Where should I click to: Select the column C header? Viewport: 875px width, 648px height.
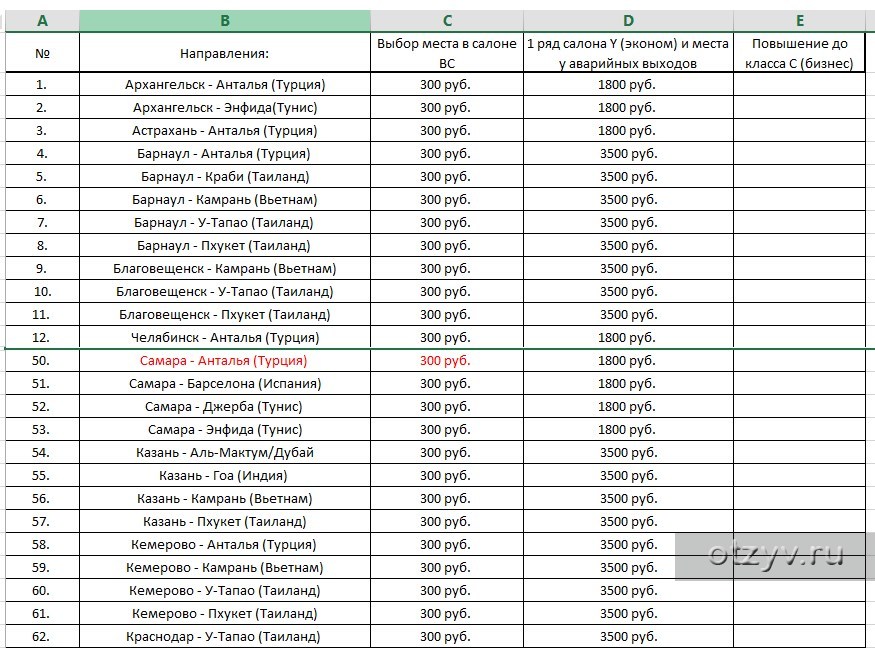446,20
